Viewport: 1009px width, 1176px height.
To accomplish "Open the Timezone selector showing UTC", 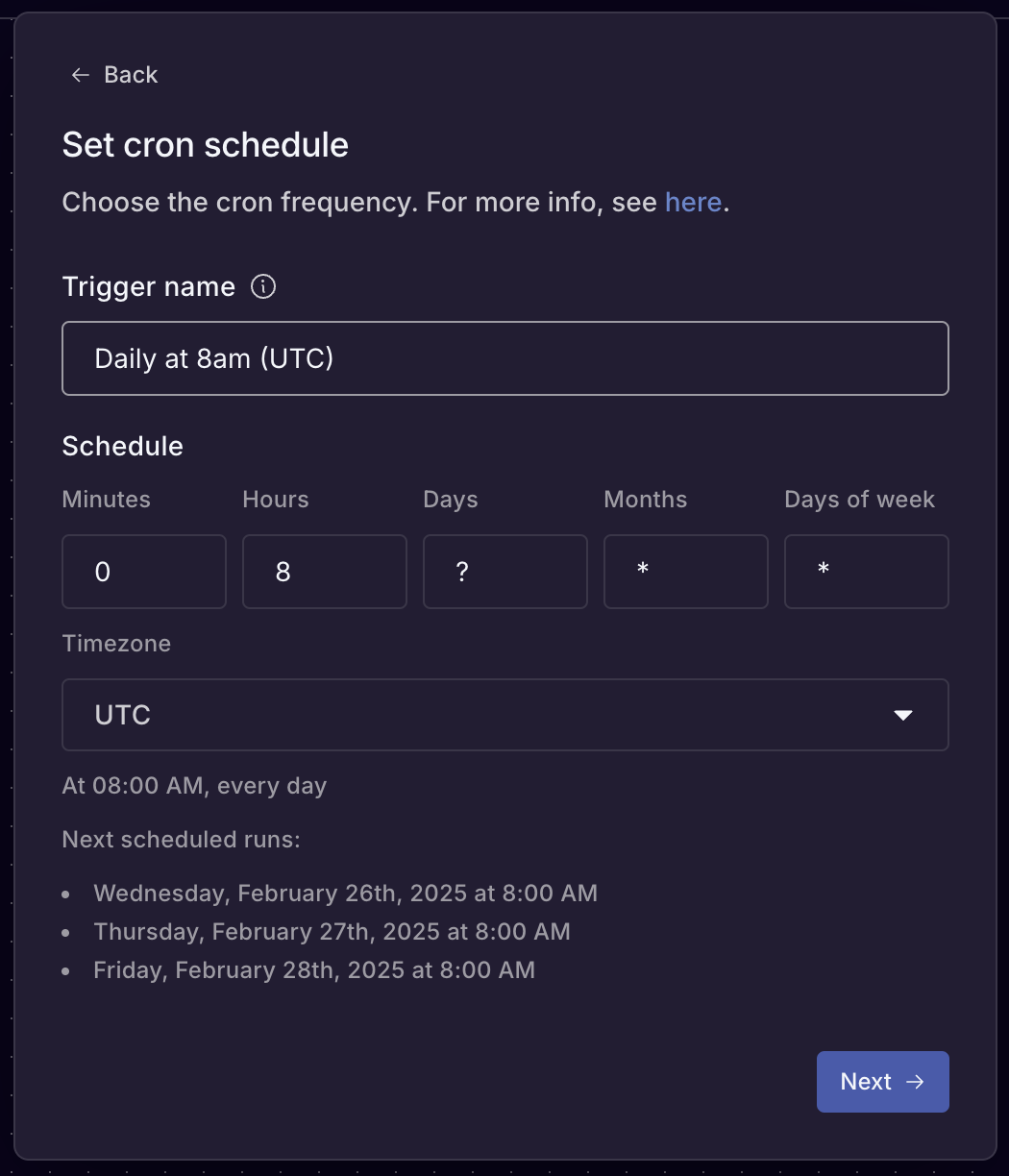I will (x=505, y=715).
